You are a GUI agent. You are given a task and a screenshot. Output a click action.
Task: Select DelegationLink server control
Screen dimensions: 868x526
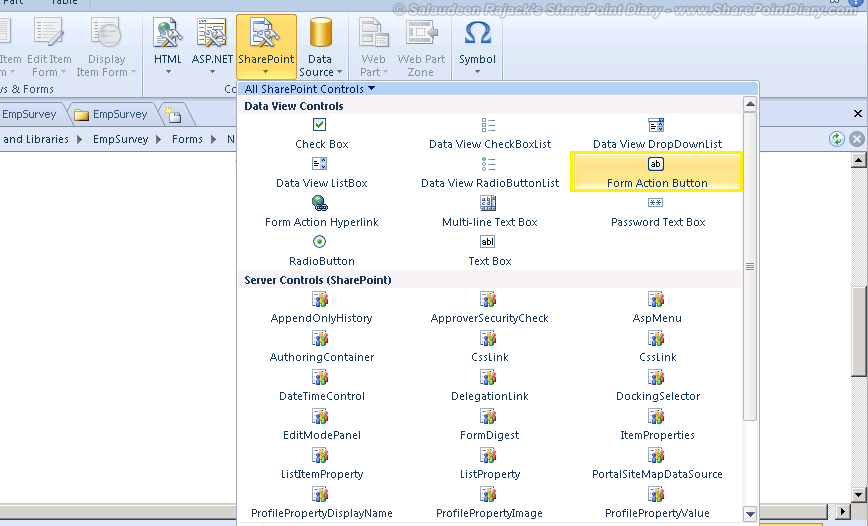tap(490, 385)
